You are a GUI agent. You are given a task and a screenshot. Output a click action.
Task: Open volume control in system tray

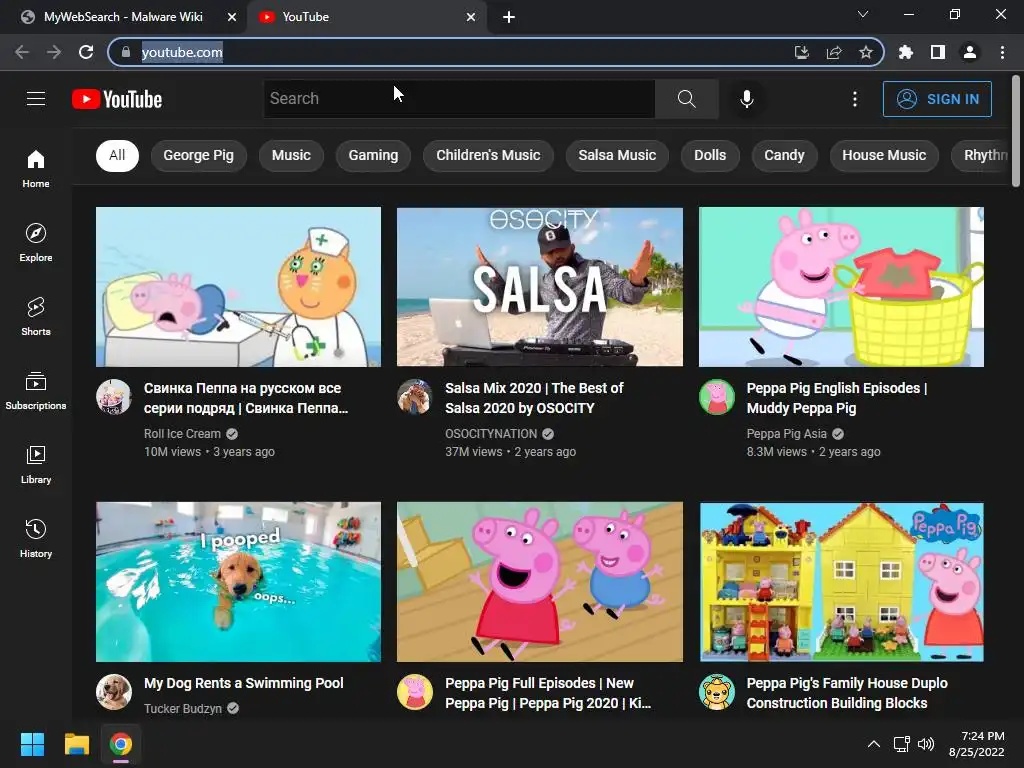click(x=925, y=744)
